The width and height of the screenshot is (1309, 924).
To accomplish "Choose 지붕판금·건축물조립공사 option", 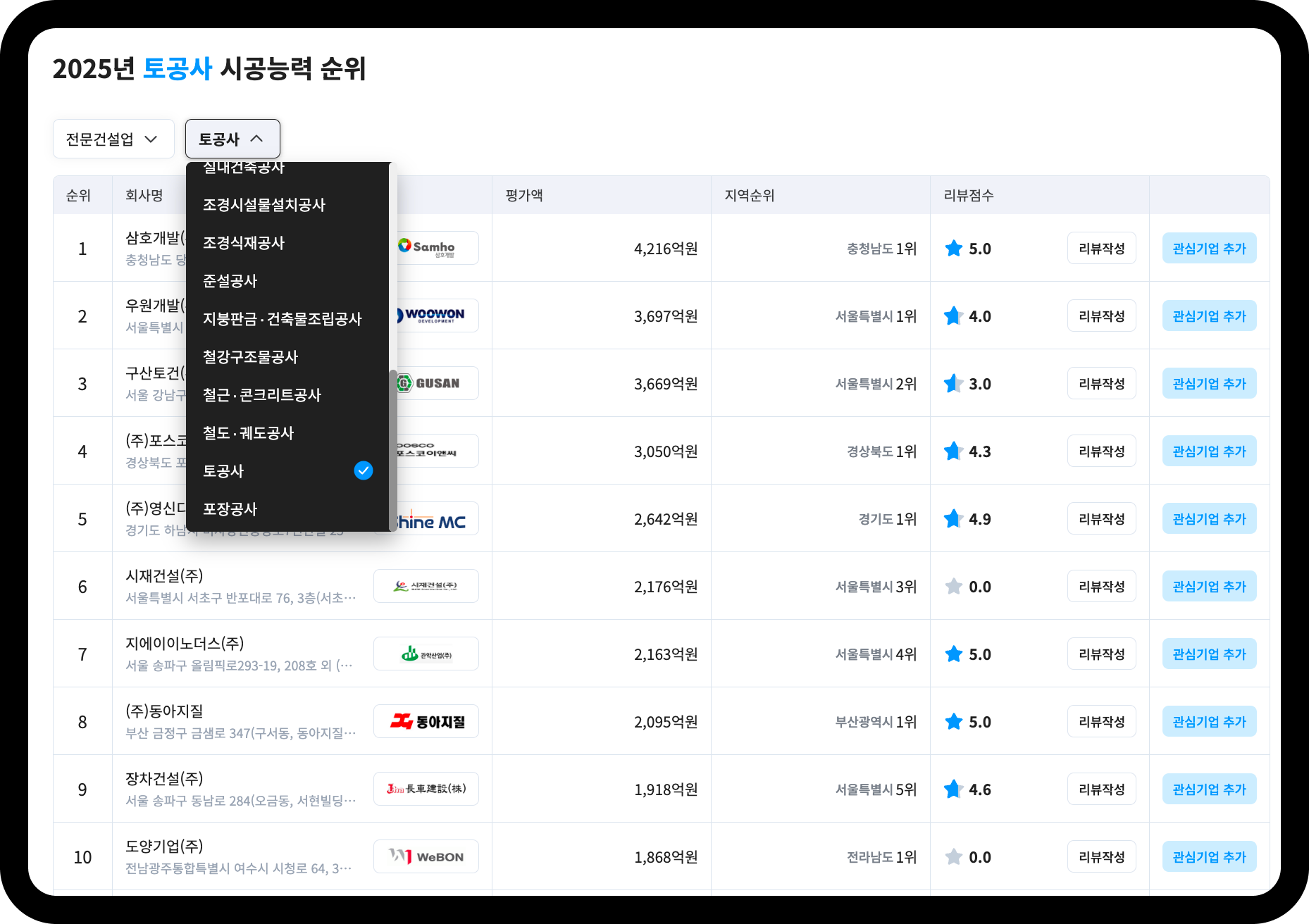I will coord(287,319).
